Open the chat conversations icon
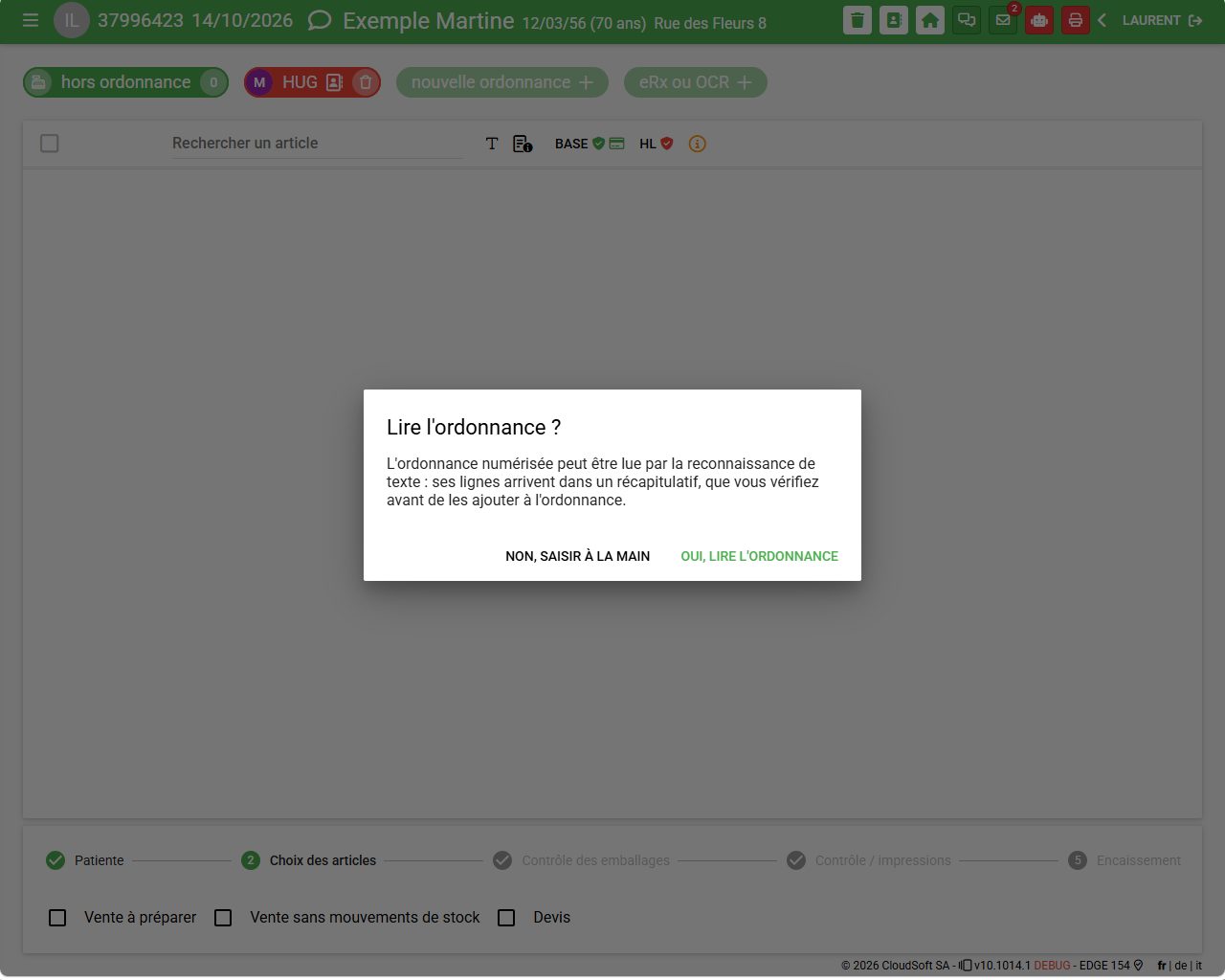The height and width of the screenshot is (980, 1225). [967, 20]
